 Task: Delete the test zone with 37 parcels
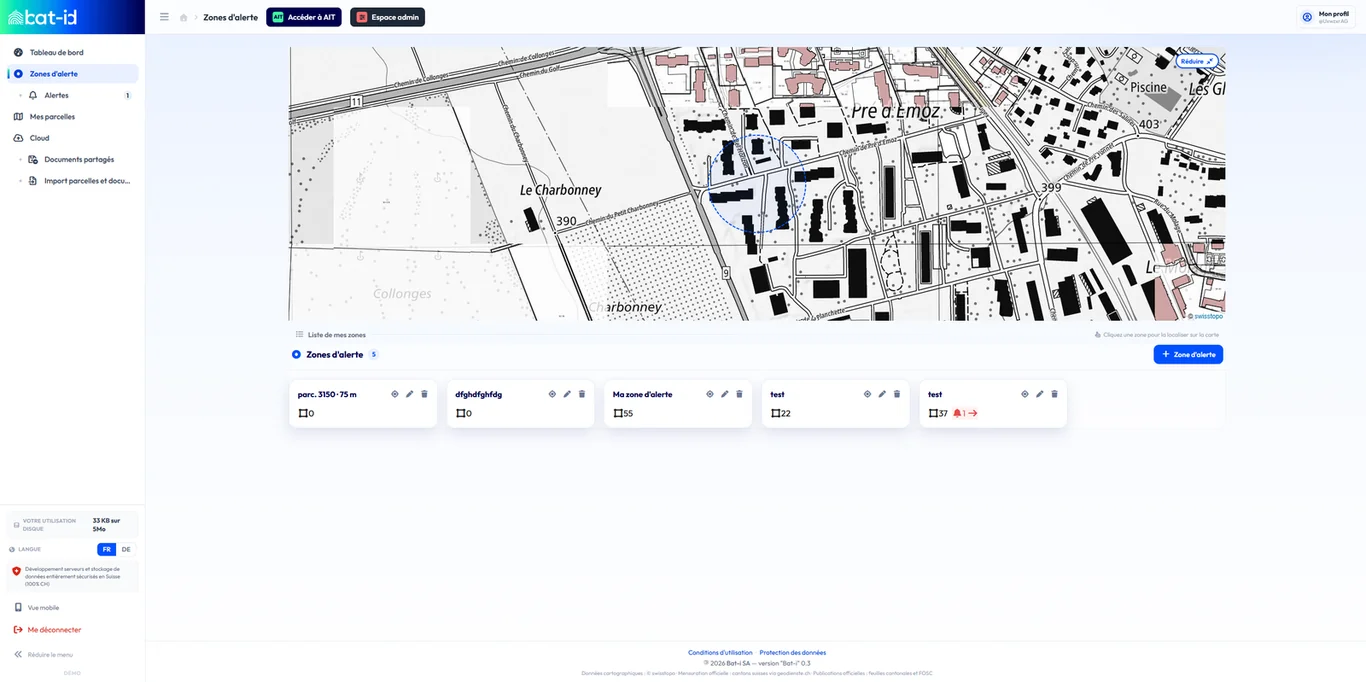1054,394
